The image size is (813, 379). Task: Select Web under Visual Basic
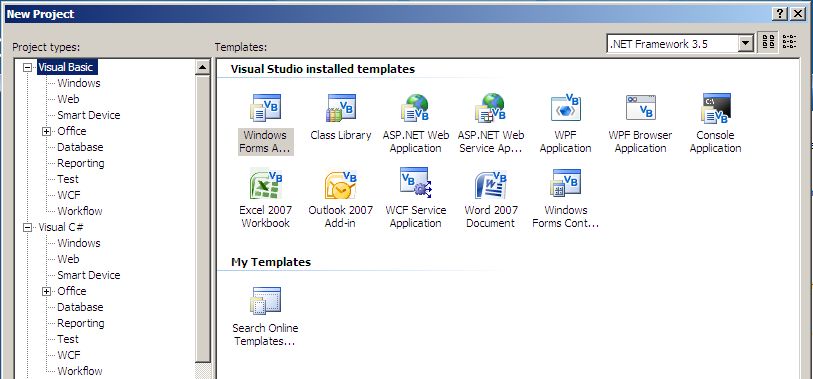(68, 99)
